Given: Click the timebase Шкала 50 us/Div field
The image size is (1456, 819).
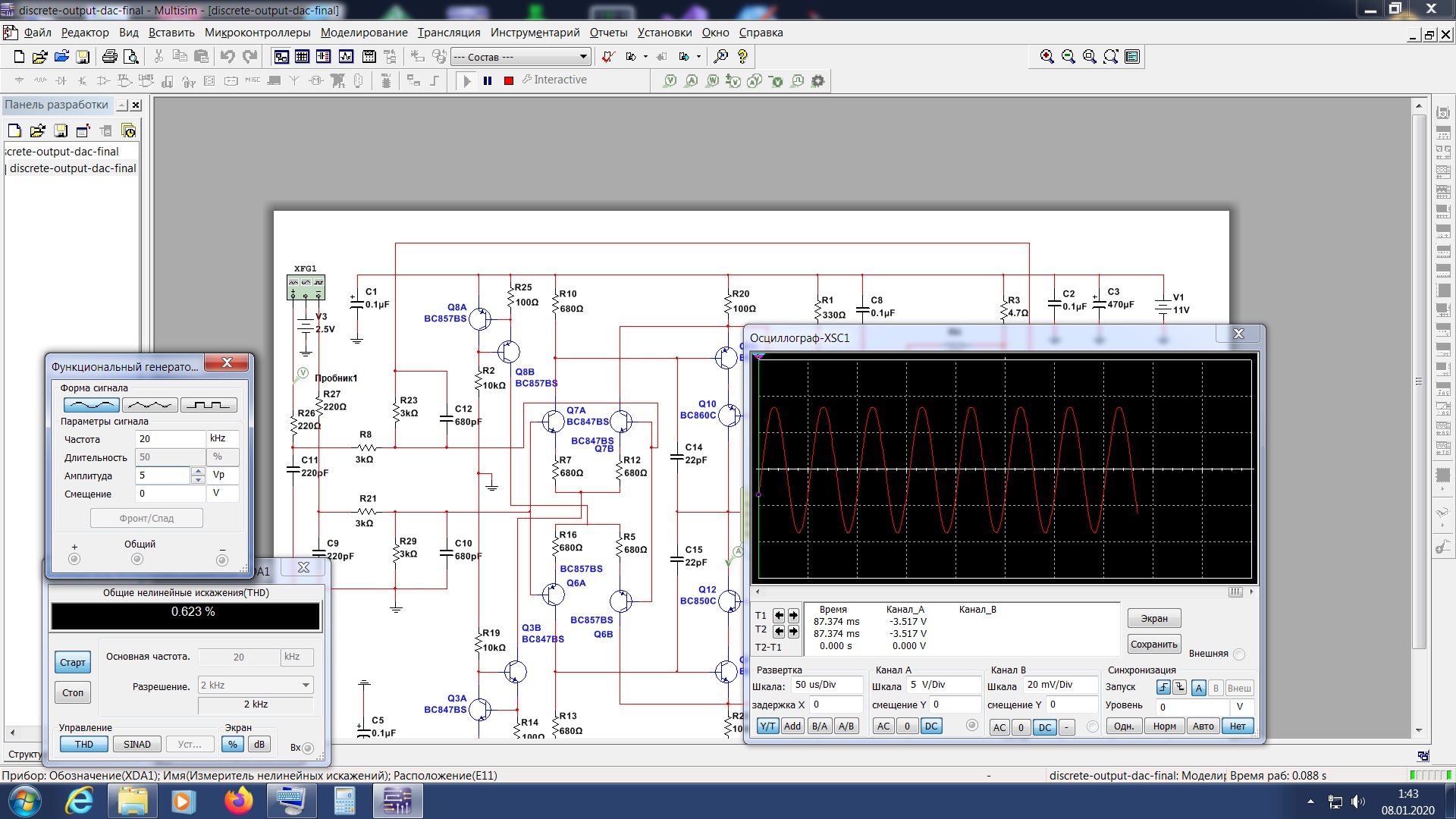Looking at the screenshot, I should (827, 685).
